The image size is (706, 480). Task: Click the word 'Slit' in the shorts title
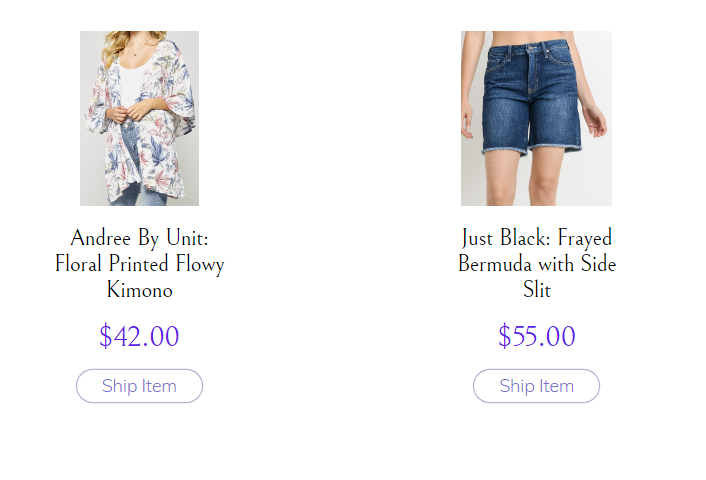coord(536,290)
